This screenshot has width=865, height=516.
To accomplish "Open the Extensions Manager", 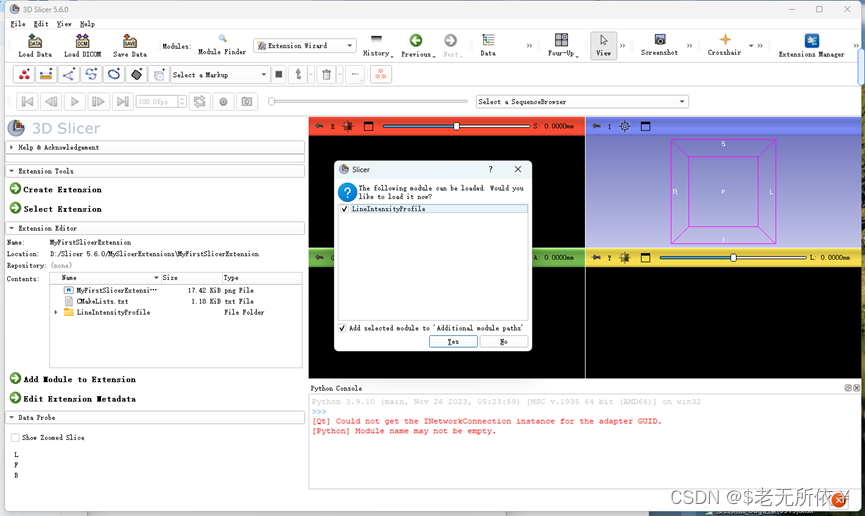I will [x=811, y=45].
